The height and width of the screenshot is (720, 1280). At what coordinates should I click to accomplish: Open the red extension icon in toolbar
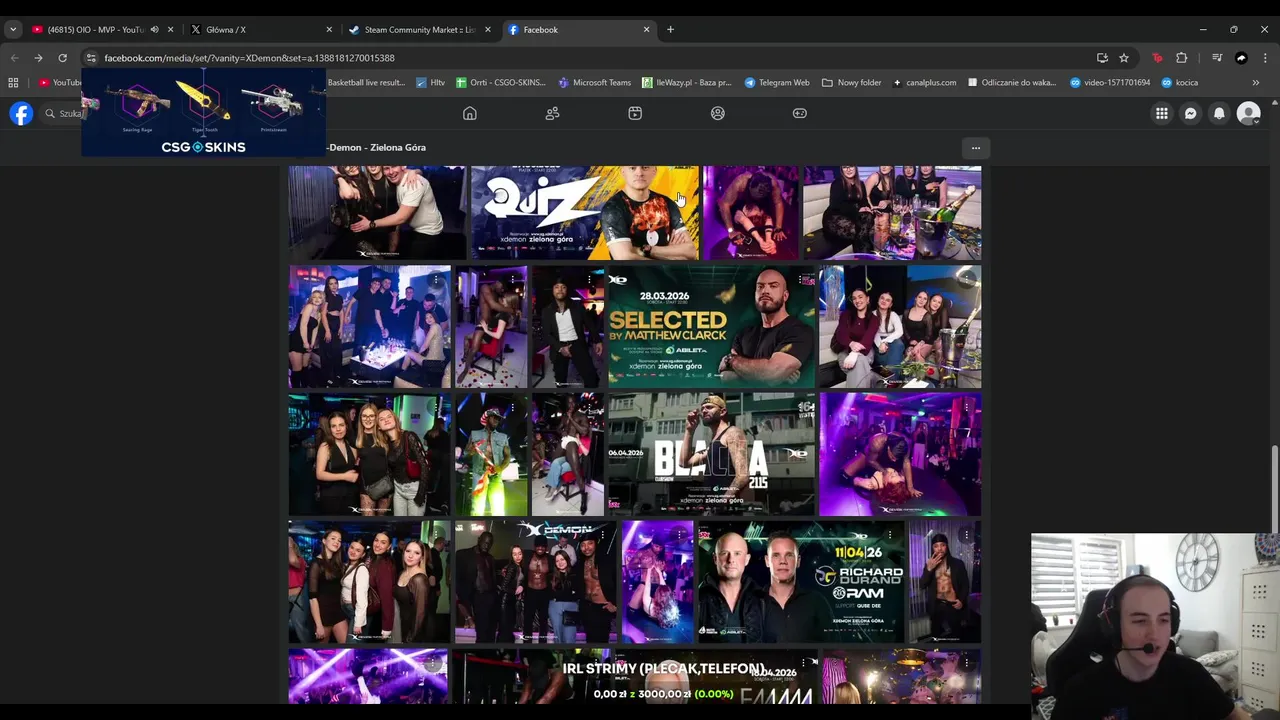1157,58
